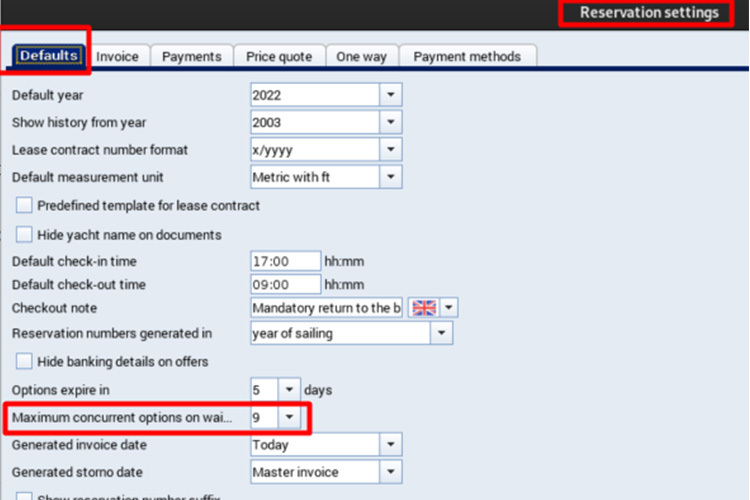Expand the Default year dropdown

[x=390, y=95]
